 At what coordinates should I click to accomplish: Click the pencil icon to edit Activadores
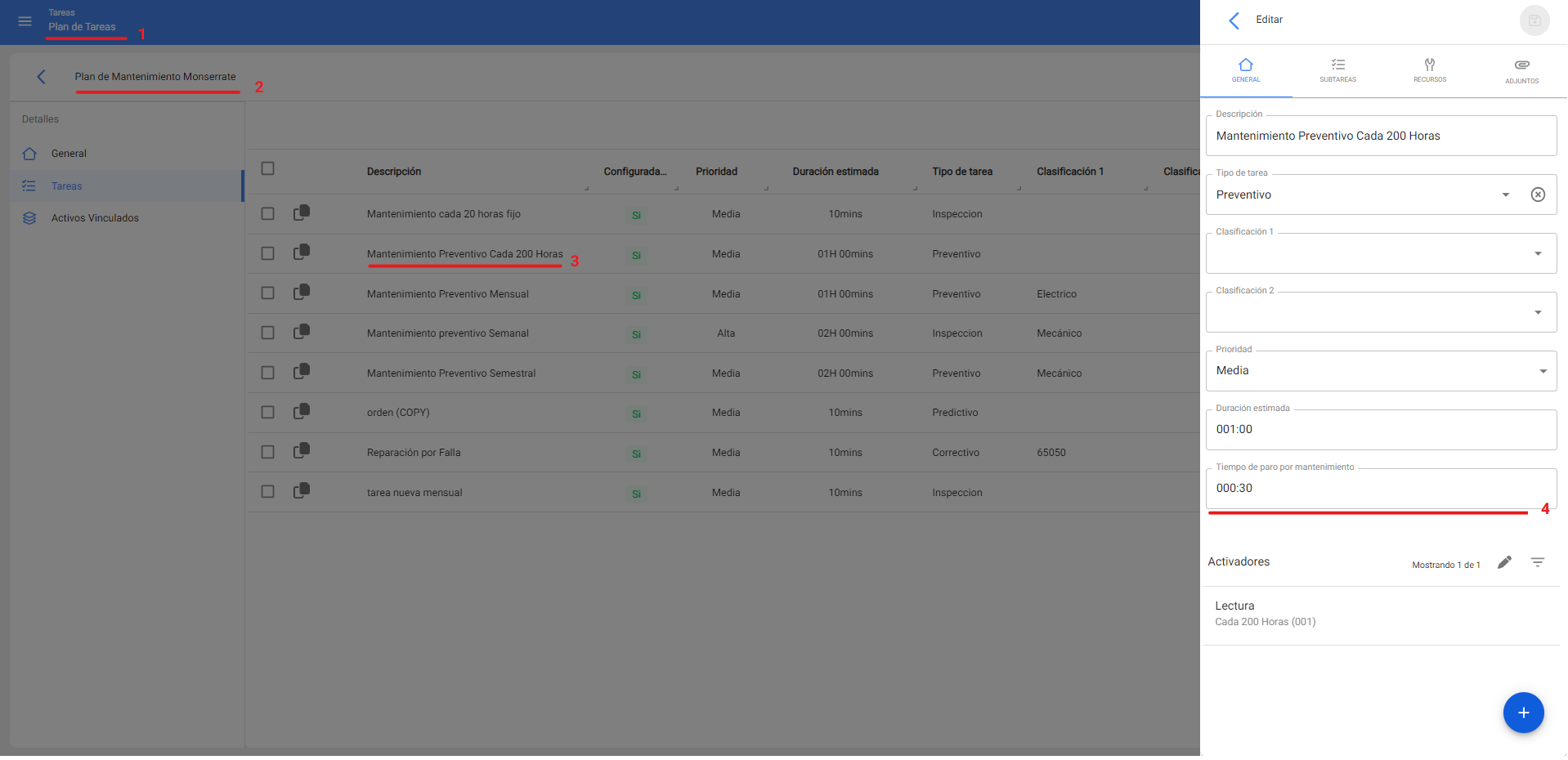pyautogui.click(x=1504, y=562)
